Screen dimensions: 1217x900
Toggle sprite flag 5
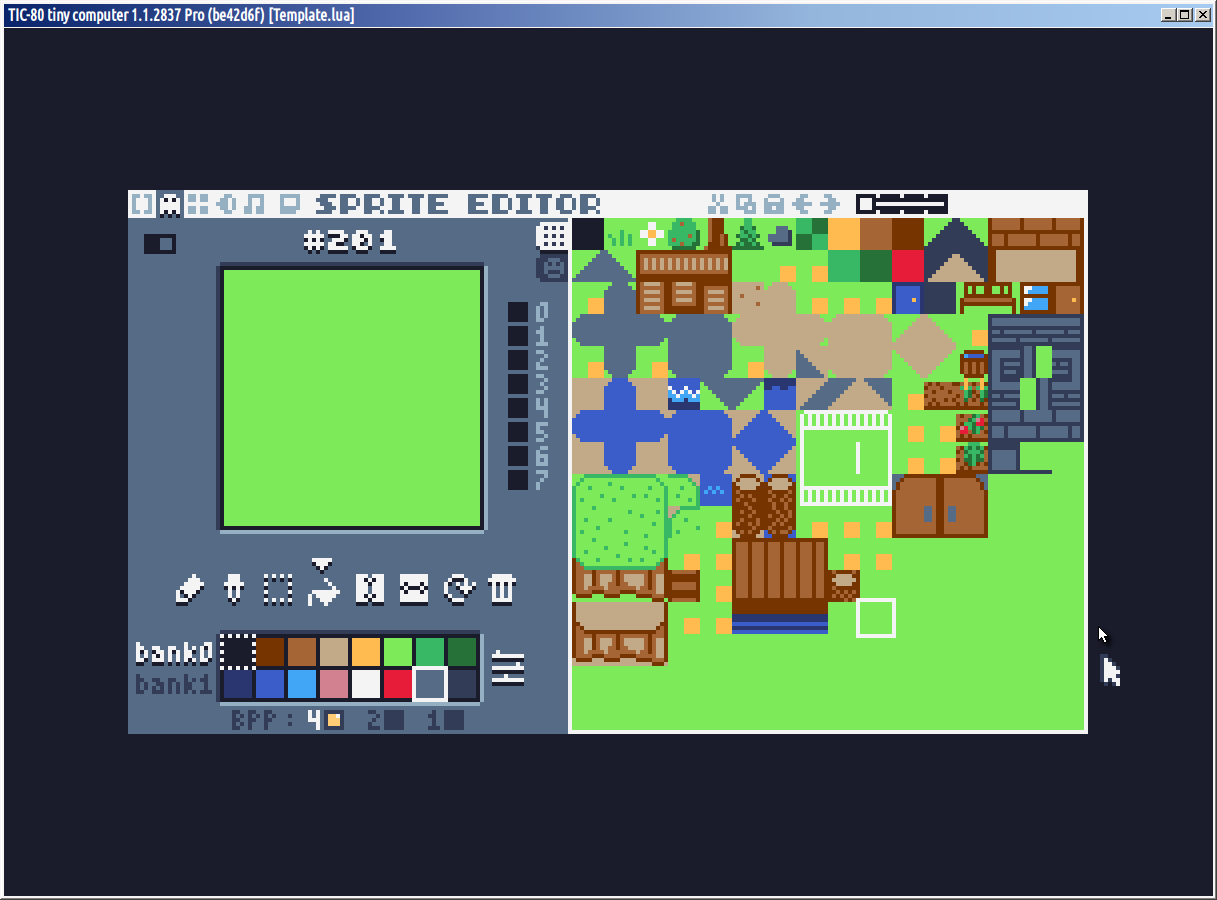point(518,432)
